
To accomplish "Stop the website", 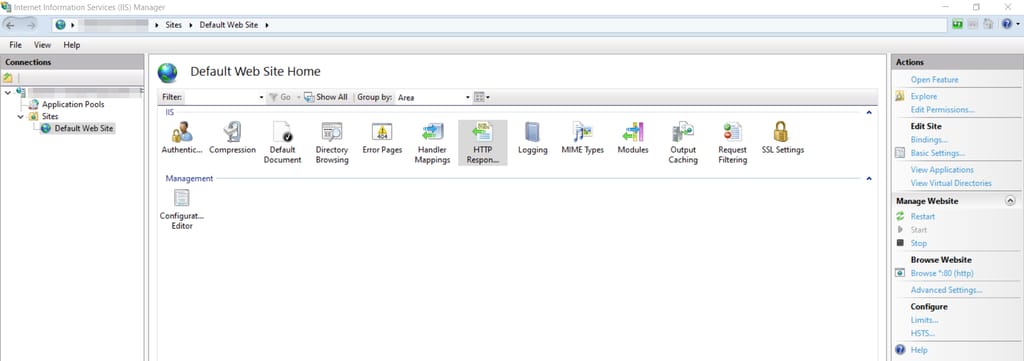I will [918, 243].
